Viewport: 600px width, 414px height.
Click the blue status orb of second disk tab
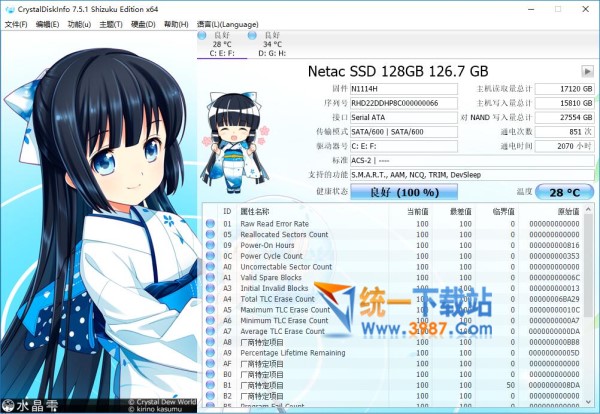click(252, 36)
